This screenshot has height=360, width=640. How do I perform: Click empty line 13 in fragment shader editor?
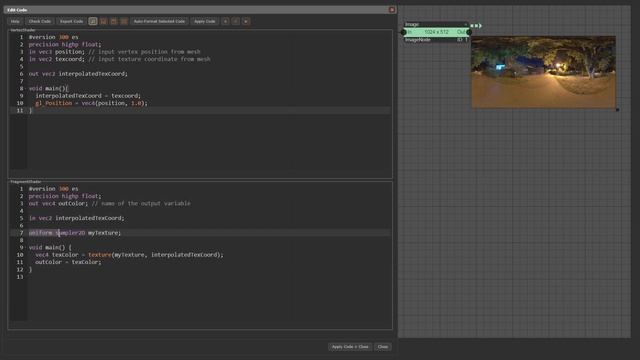pyautogui.click(x=208, y=277)
